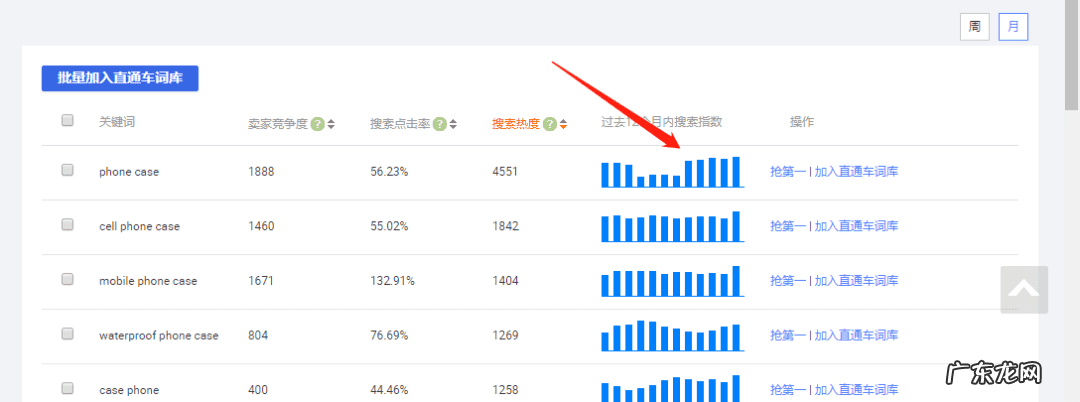The height and width of the screenshot is (402, 1080).
Task: Click the value 76.69%
Action: pos(389,336)
